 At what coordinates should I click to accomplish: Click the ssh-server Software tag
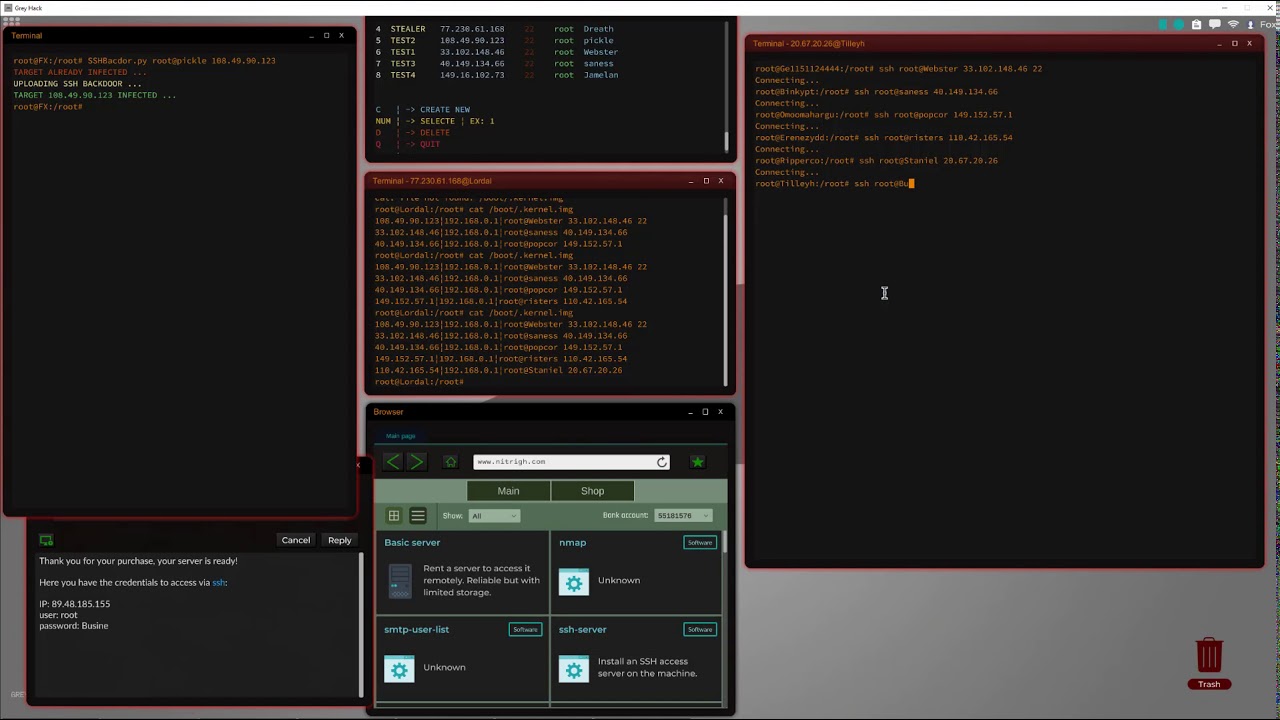tap(700, 630)
